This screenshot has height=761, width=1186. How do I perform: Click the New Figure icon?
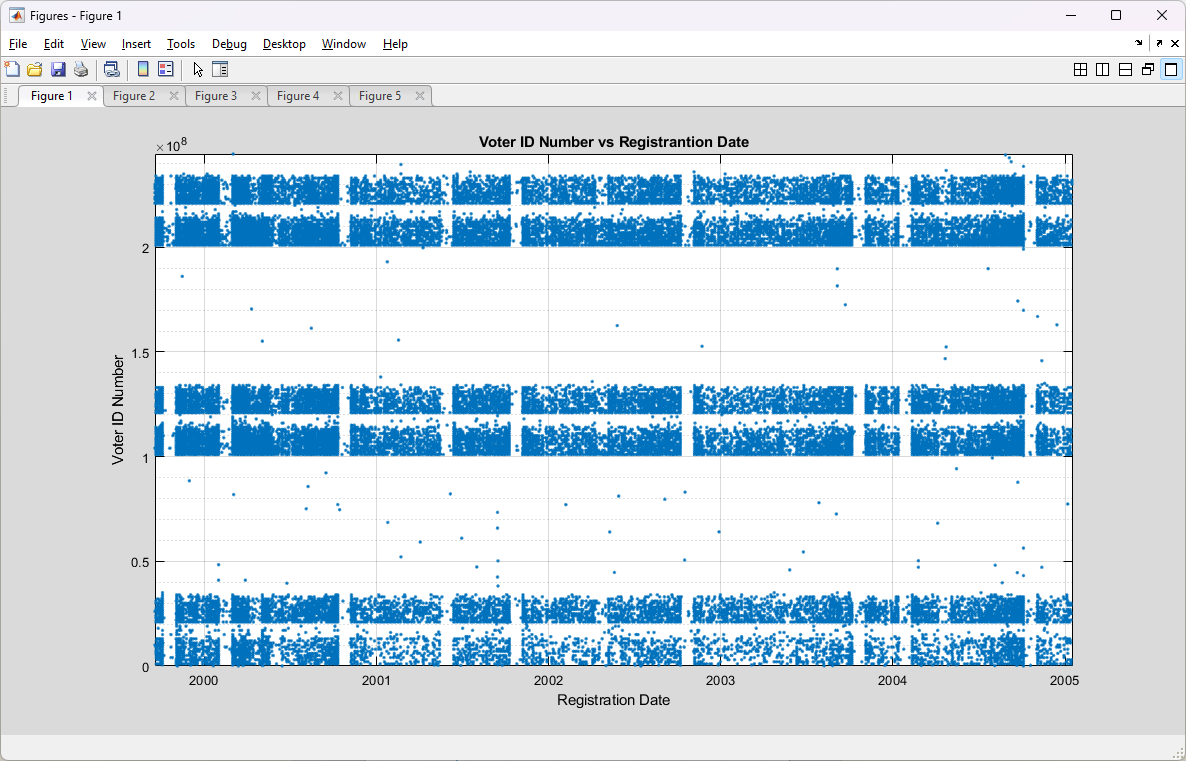12,69
